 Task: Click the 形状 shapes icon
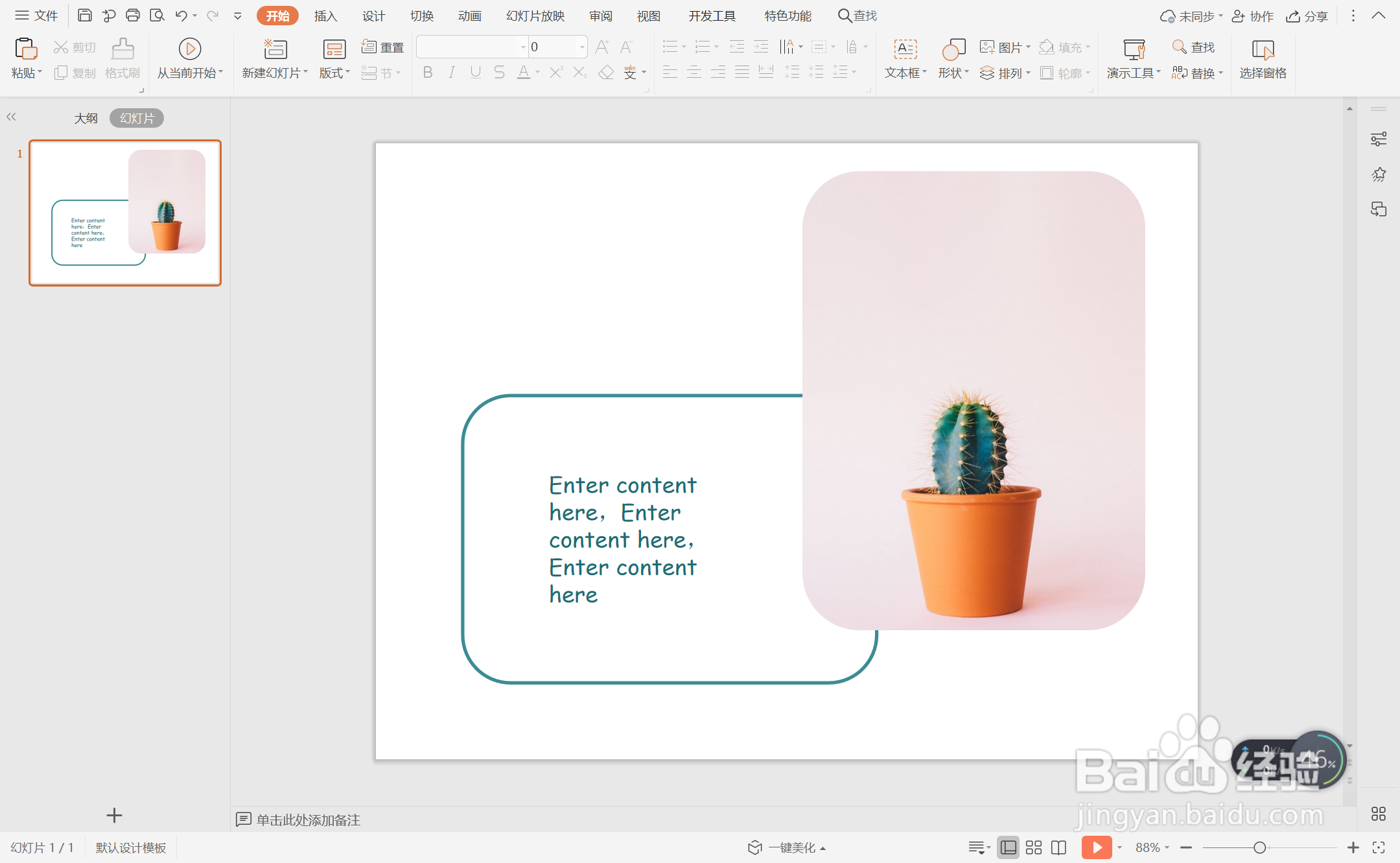(953, 49)
